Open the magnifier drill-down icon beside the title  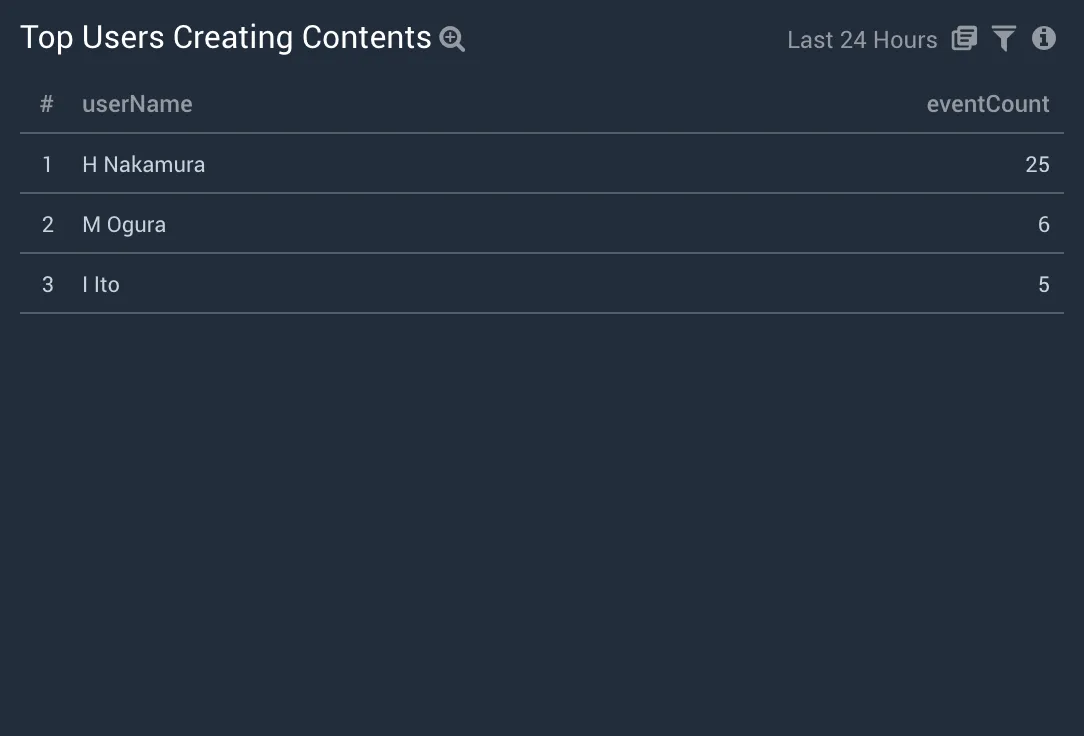452,39
